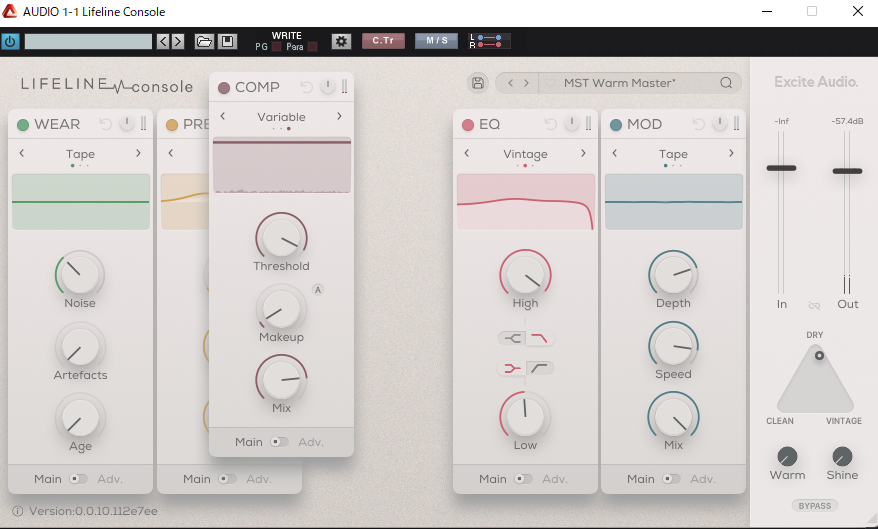
Task: Toggle the WEAR module on/off dot
Action: click(23, 125)
